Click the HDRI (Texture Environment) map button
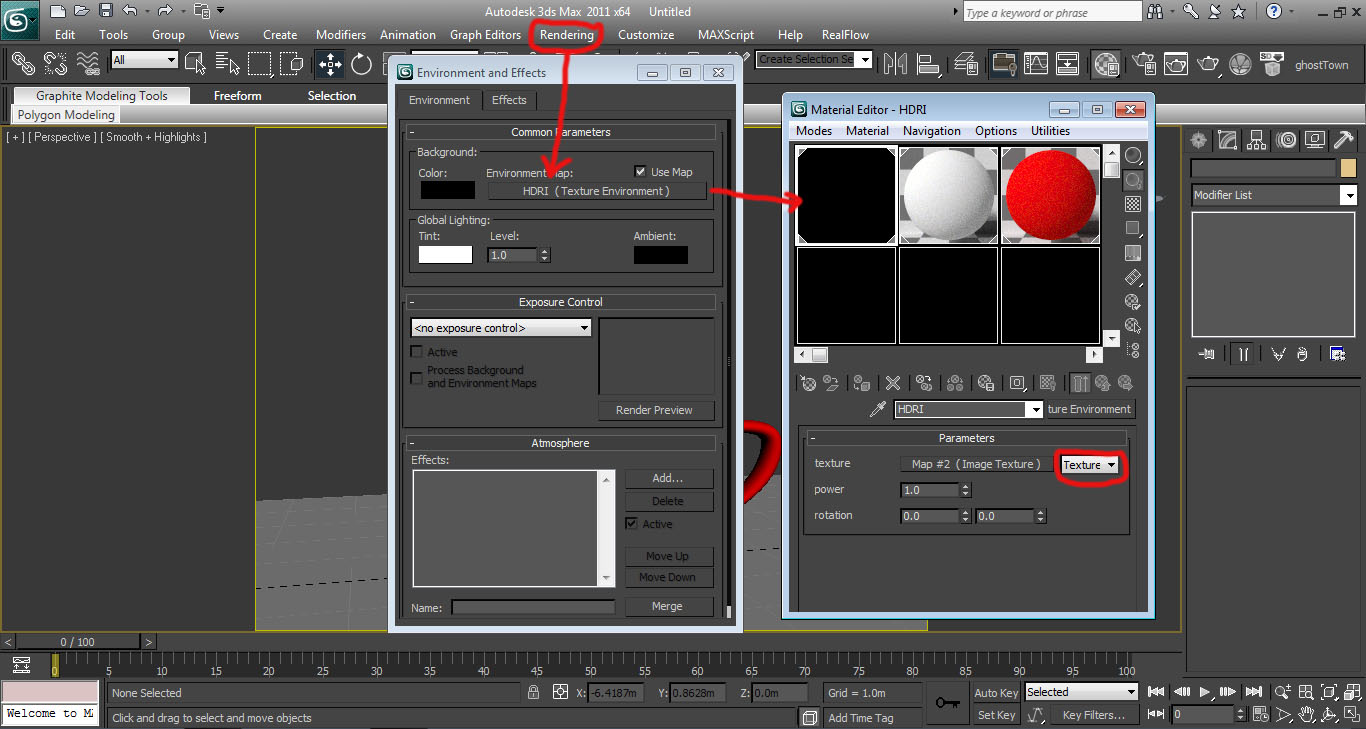 pyautogui.click(x=596, y=191)
